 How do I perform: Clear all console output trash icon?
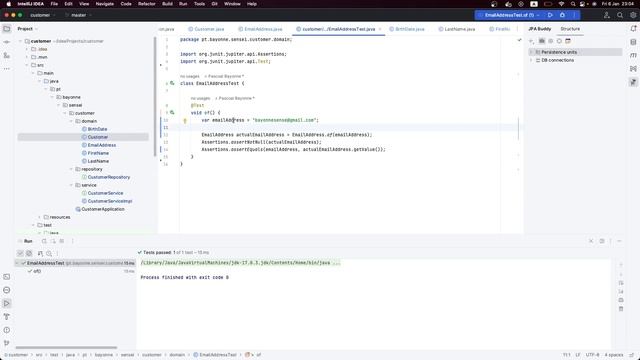[x=621, y=309]
